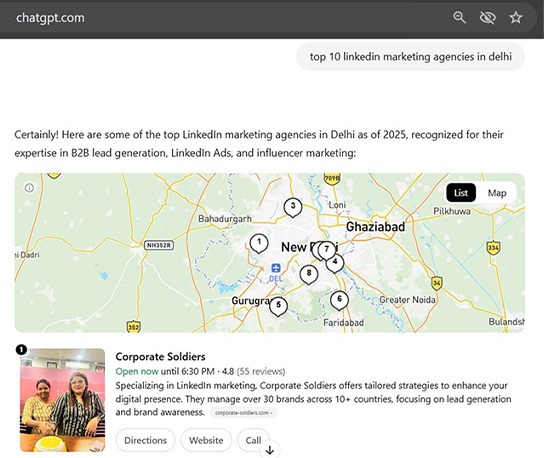Call Corporate Soldiers
544x458 pixels.
pyautogui.click(x=253, y=440)
